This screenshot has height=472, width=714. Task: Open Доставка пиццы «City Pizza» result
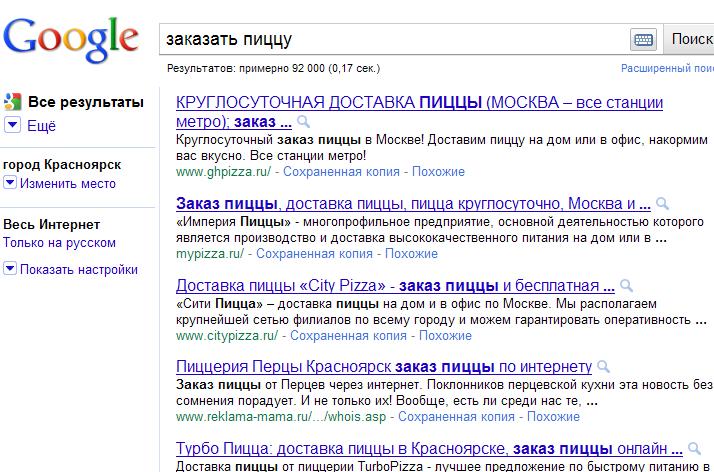395,285
